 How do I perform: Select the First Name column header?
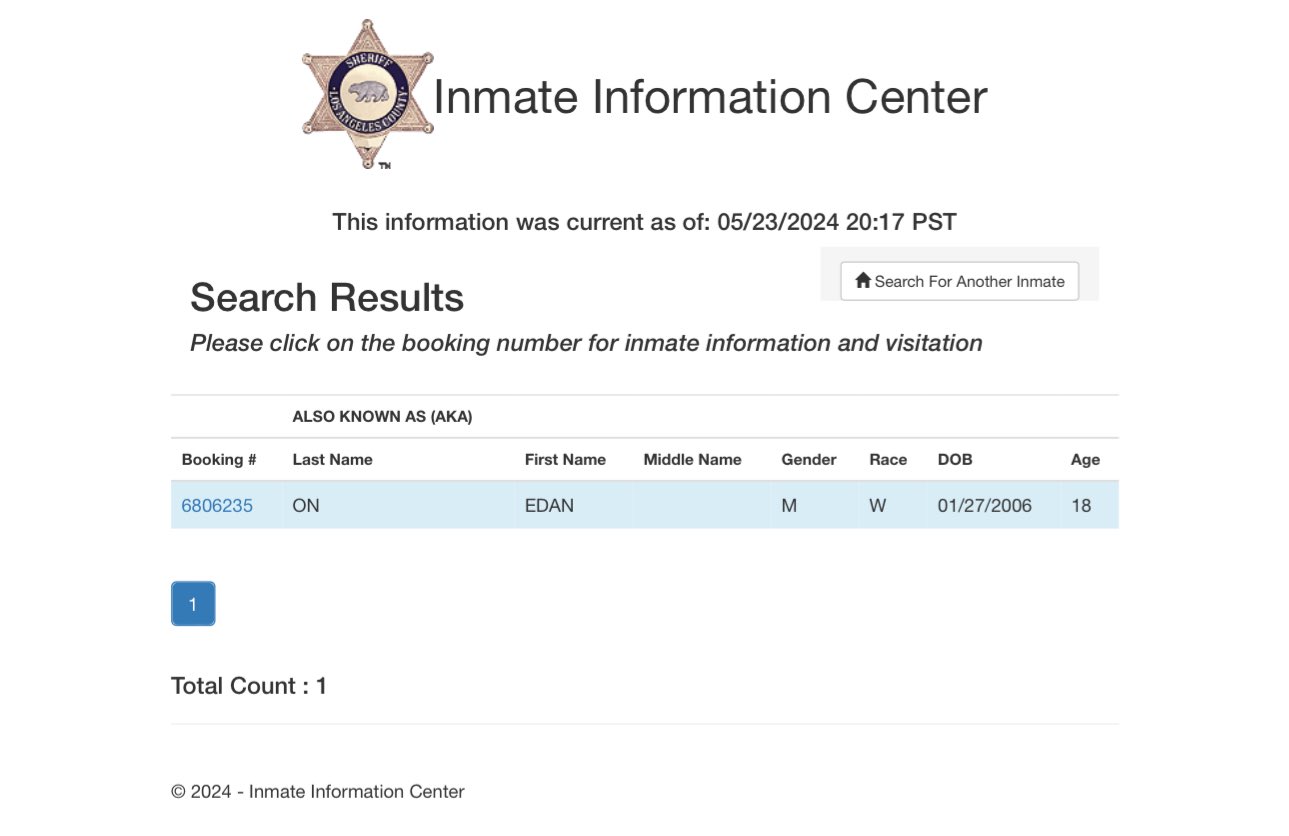coord(565,460)
